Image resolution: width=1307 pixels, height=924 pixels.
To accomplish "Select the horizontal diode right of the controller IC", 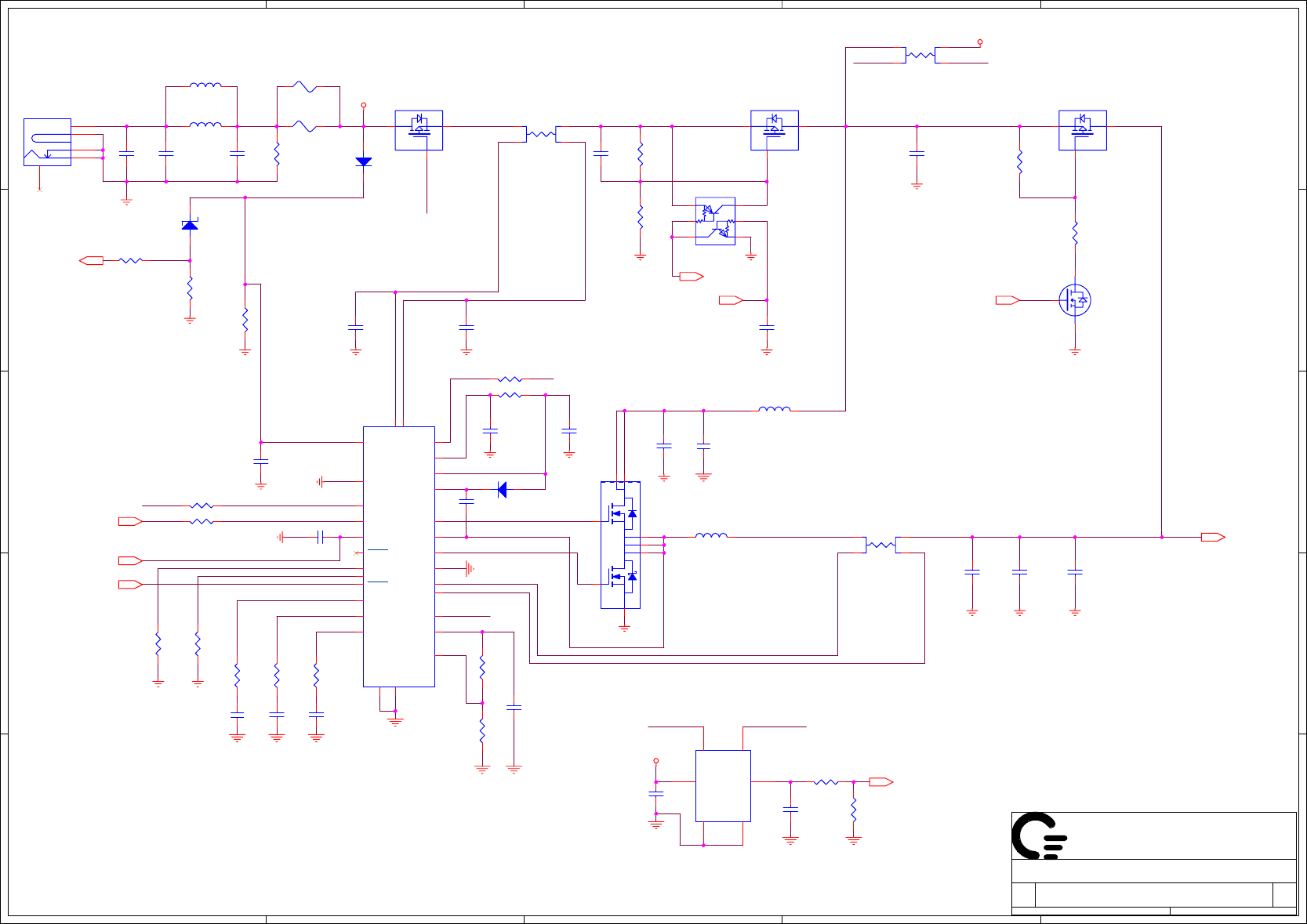I will tap(502, 490).
